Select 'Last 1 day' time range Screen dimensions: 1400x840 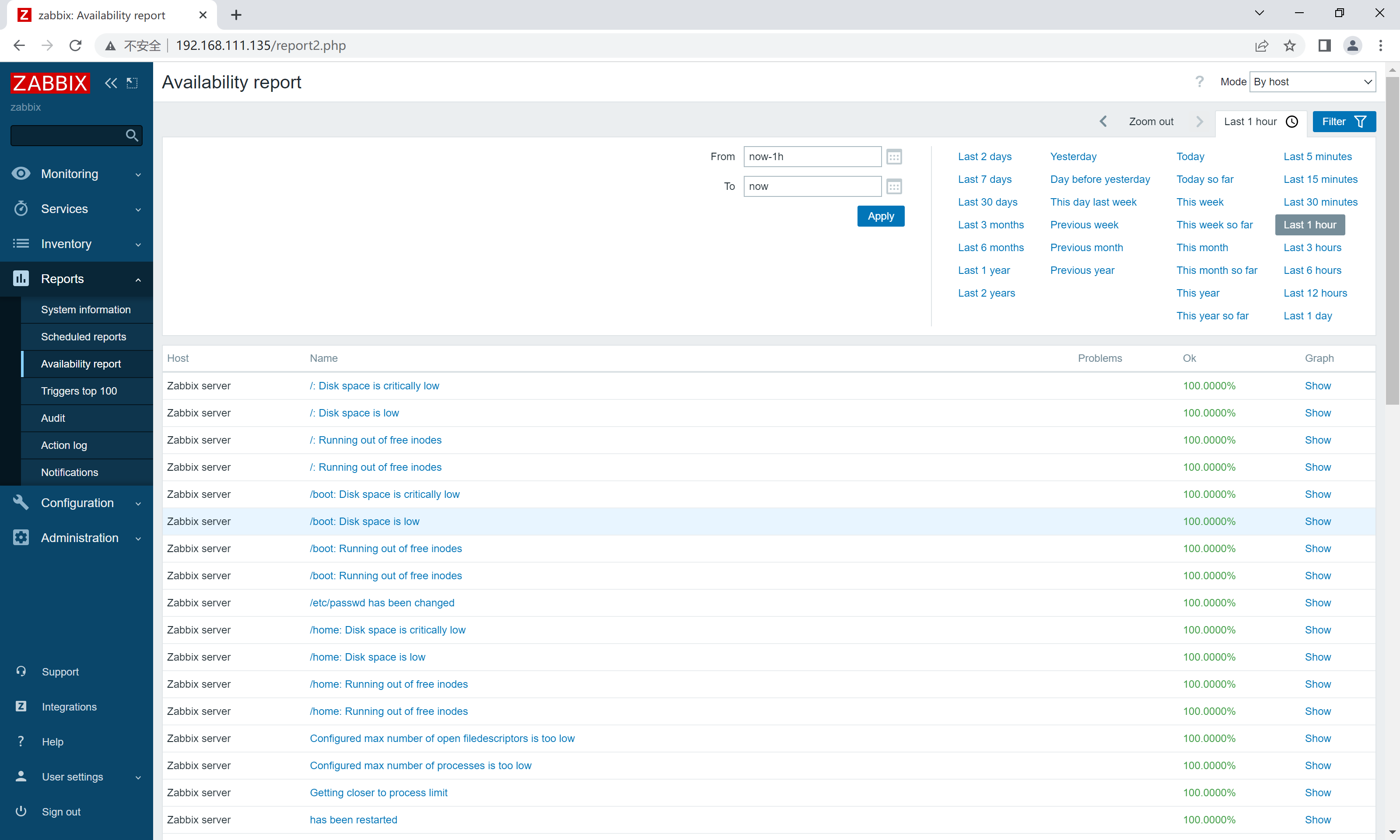(x=1308, y=315)
